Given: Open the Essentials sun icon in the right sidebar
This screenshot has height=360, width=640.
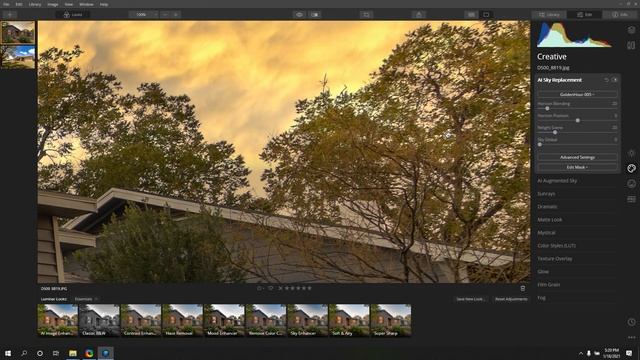Looking at the screenshot, I should (x=631, y=153).
